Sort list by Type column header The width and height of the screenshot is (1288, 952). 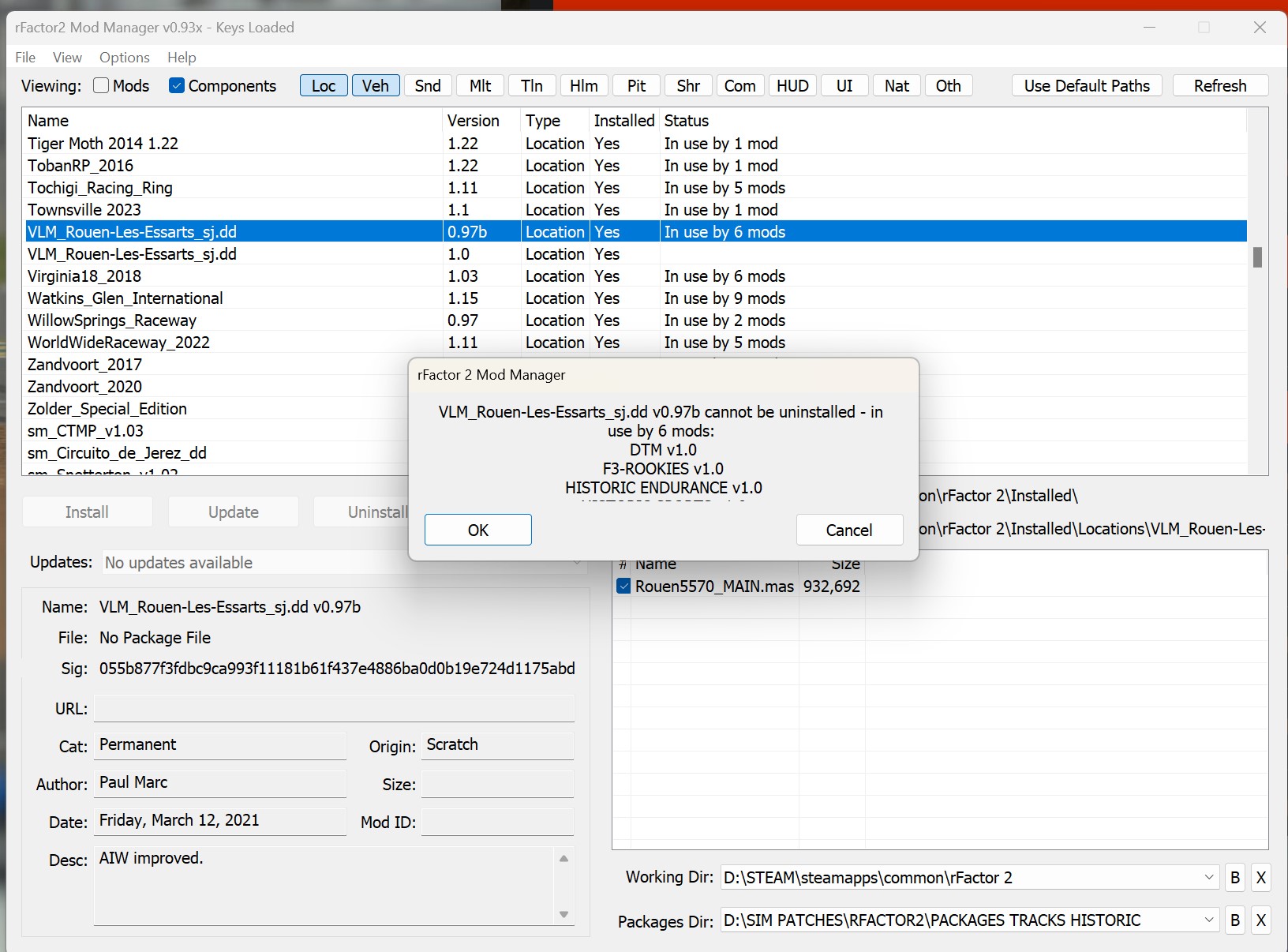click(555, 121)
